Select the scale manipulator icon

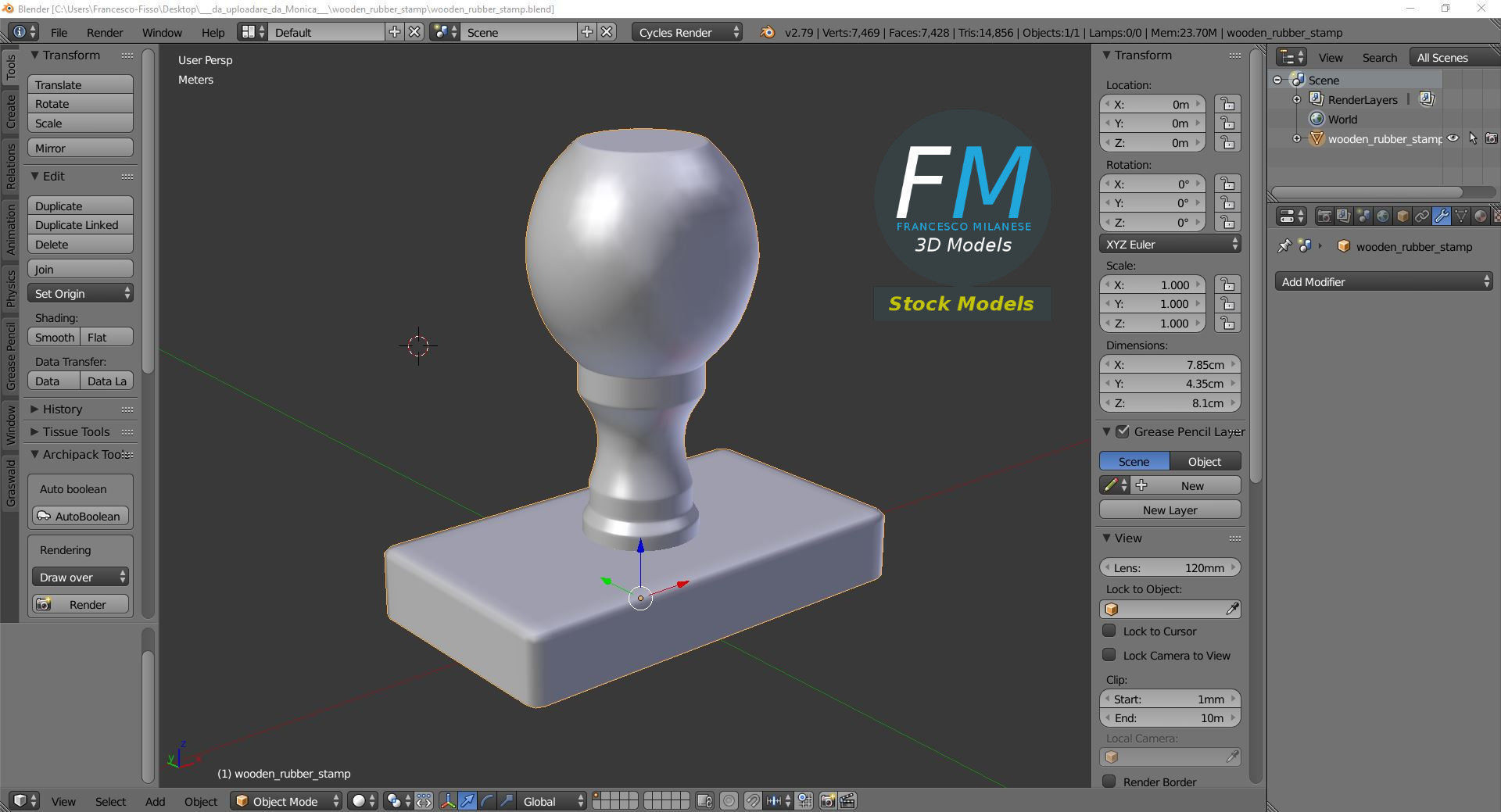tap(507, 801)
